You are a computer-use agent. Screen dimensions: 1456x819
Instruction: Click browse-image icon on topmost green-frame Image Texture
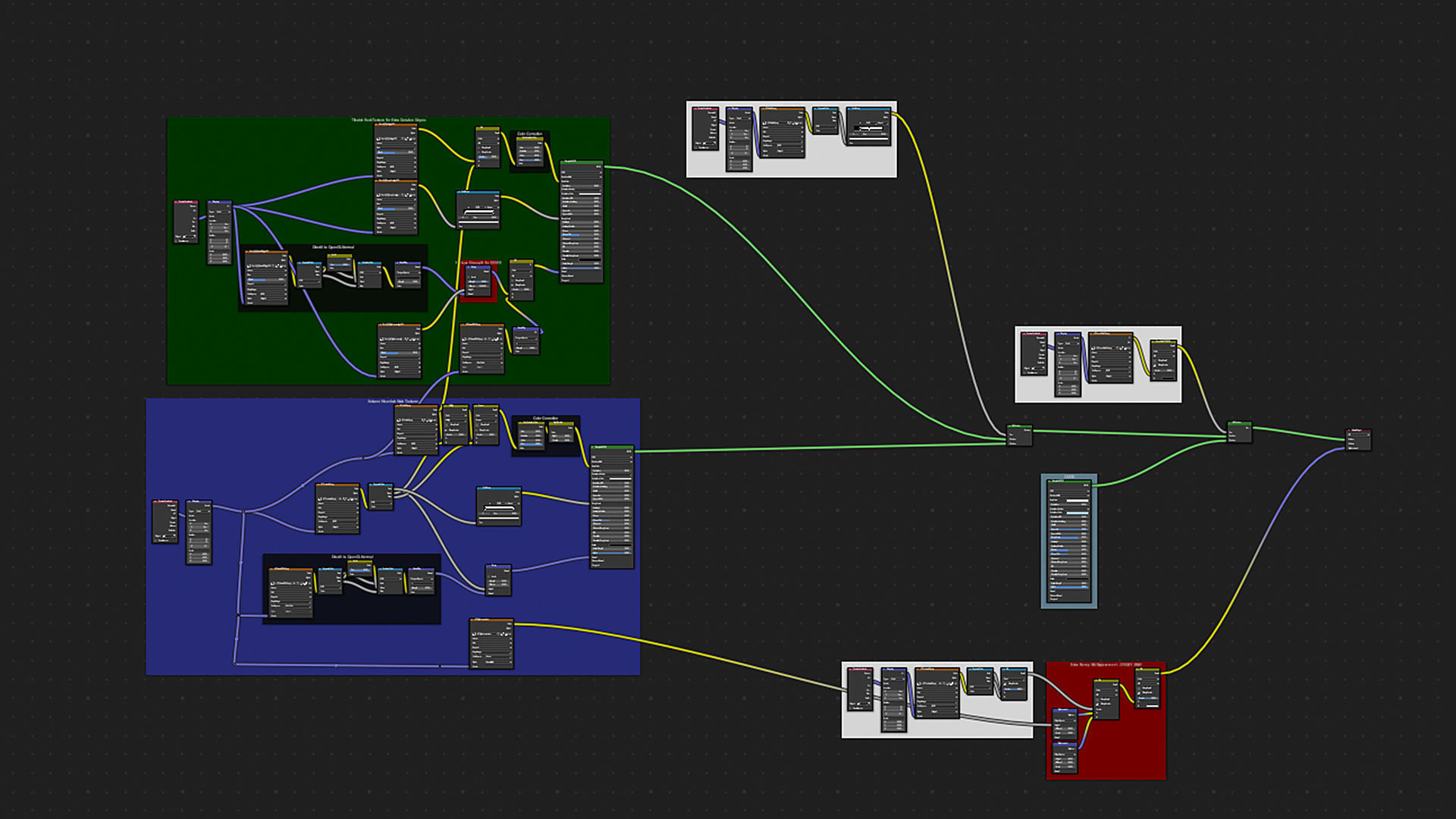(378, 139)
